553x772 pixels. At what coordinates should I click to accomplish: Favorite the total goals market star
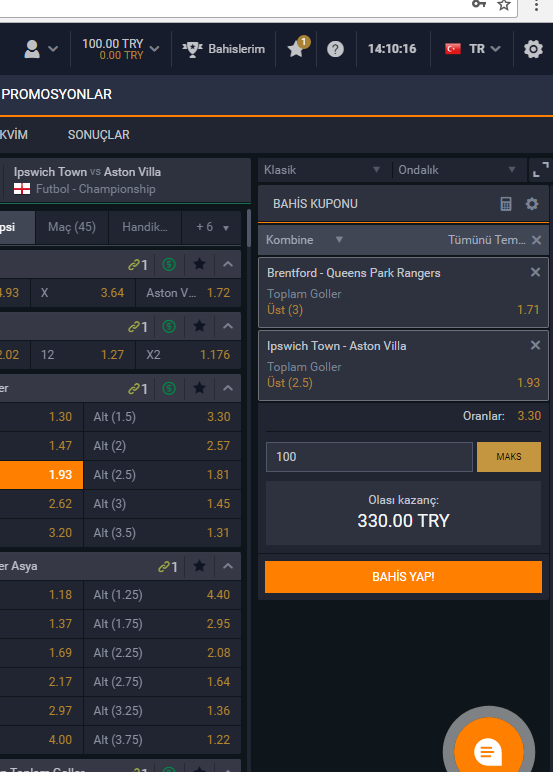199,388
